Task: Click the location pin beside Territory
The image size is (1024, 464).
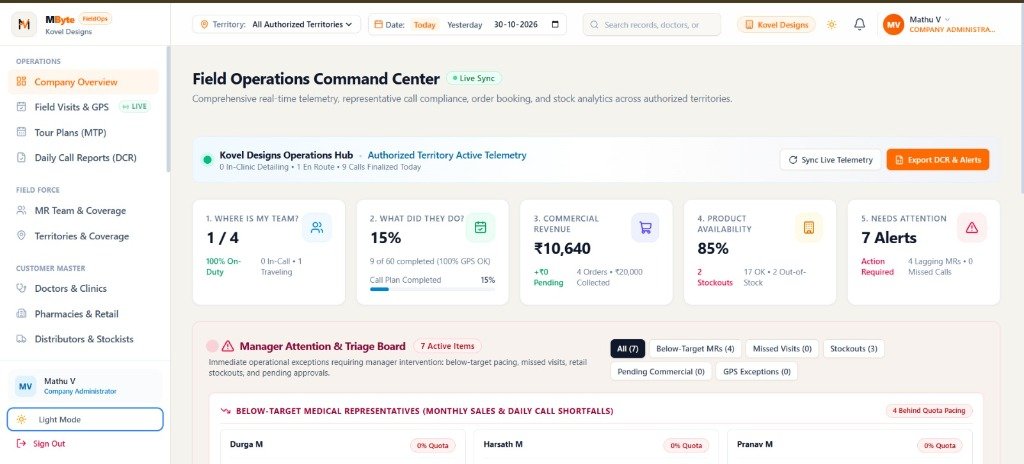Action: [x=204, y=24]
